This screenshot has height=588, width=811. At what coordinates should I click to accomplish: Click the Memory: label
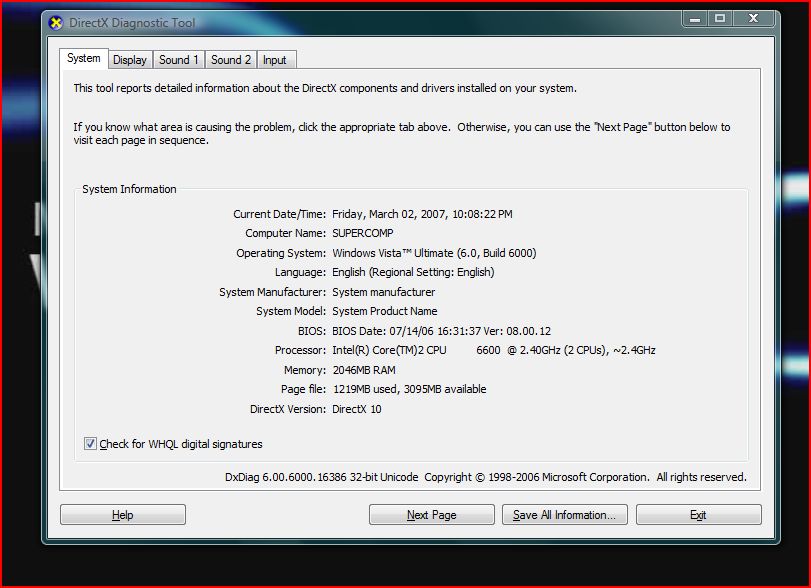point(305,370)
